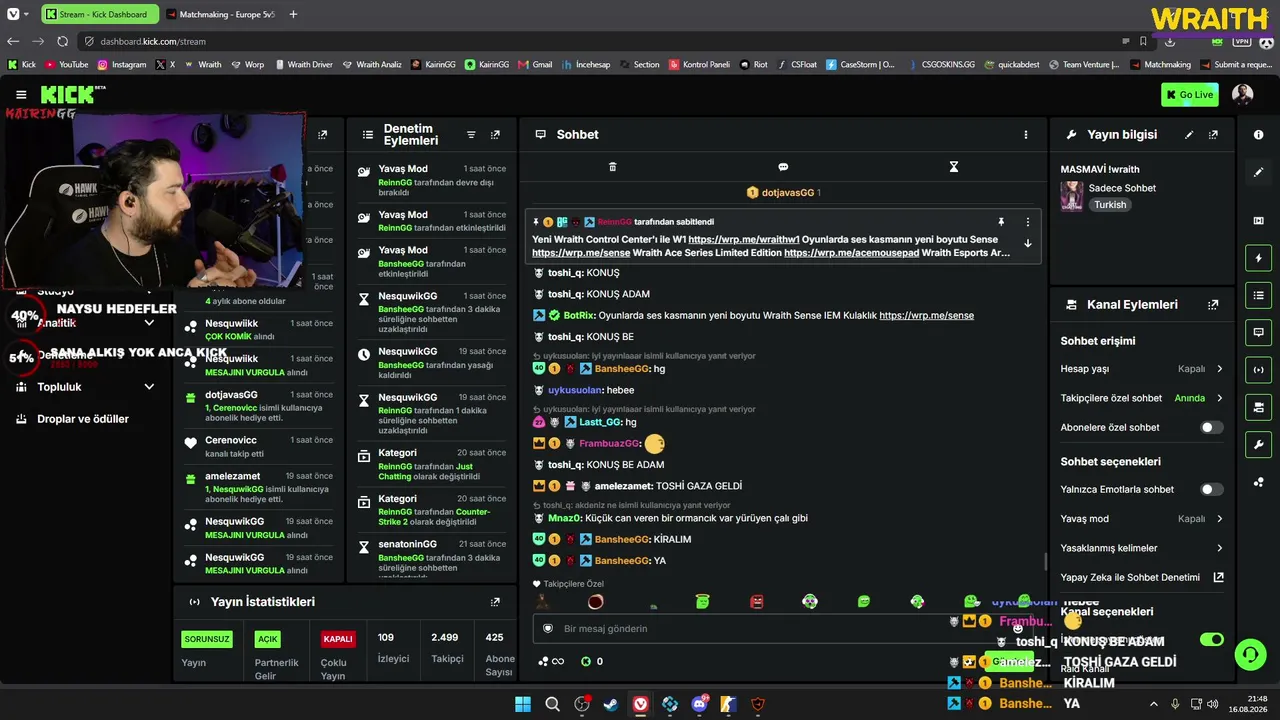Open the Instagram bookmark

(x=121, y=64)
